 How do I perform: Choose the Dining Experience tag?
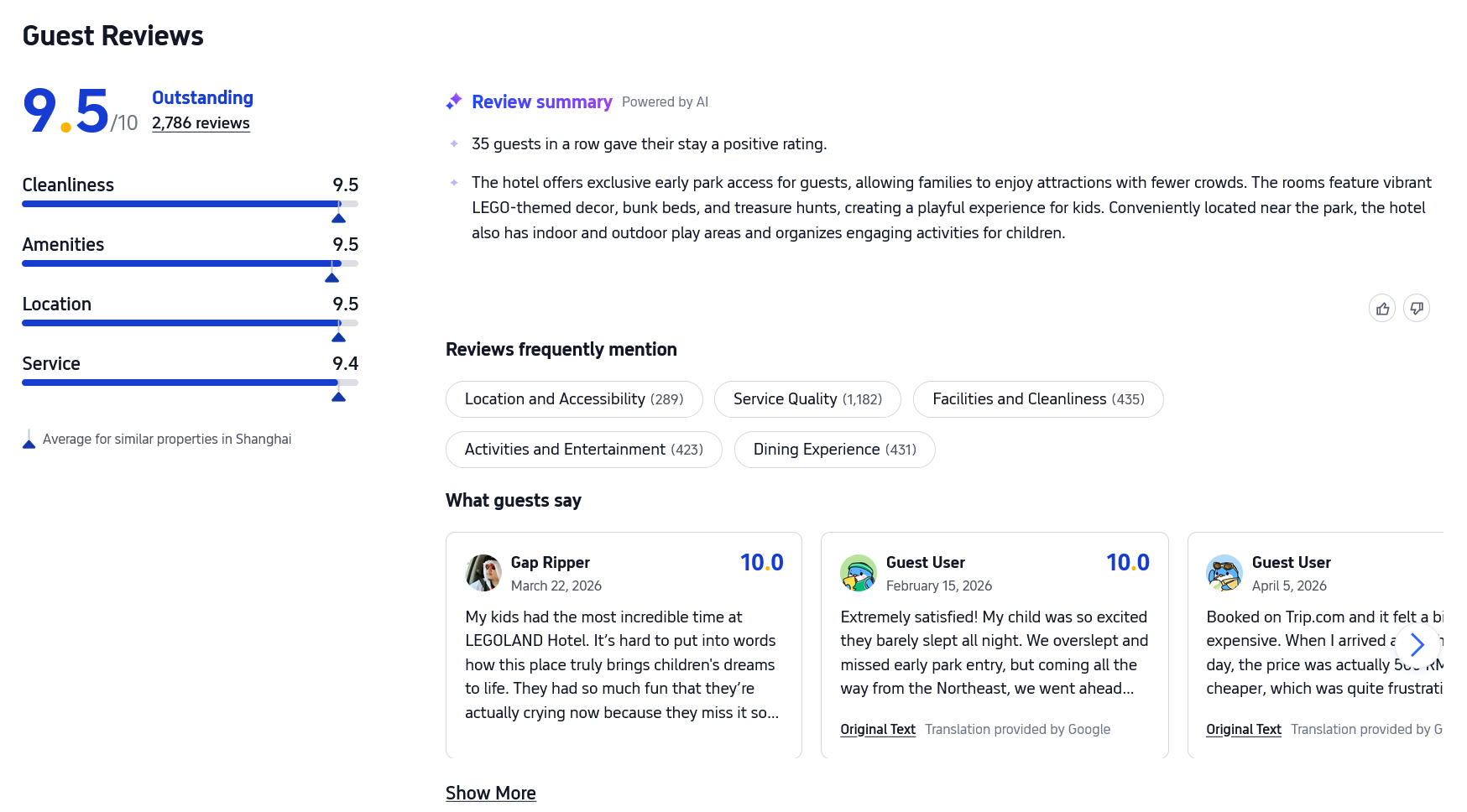[834, 450]
